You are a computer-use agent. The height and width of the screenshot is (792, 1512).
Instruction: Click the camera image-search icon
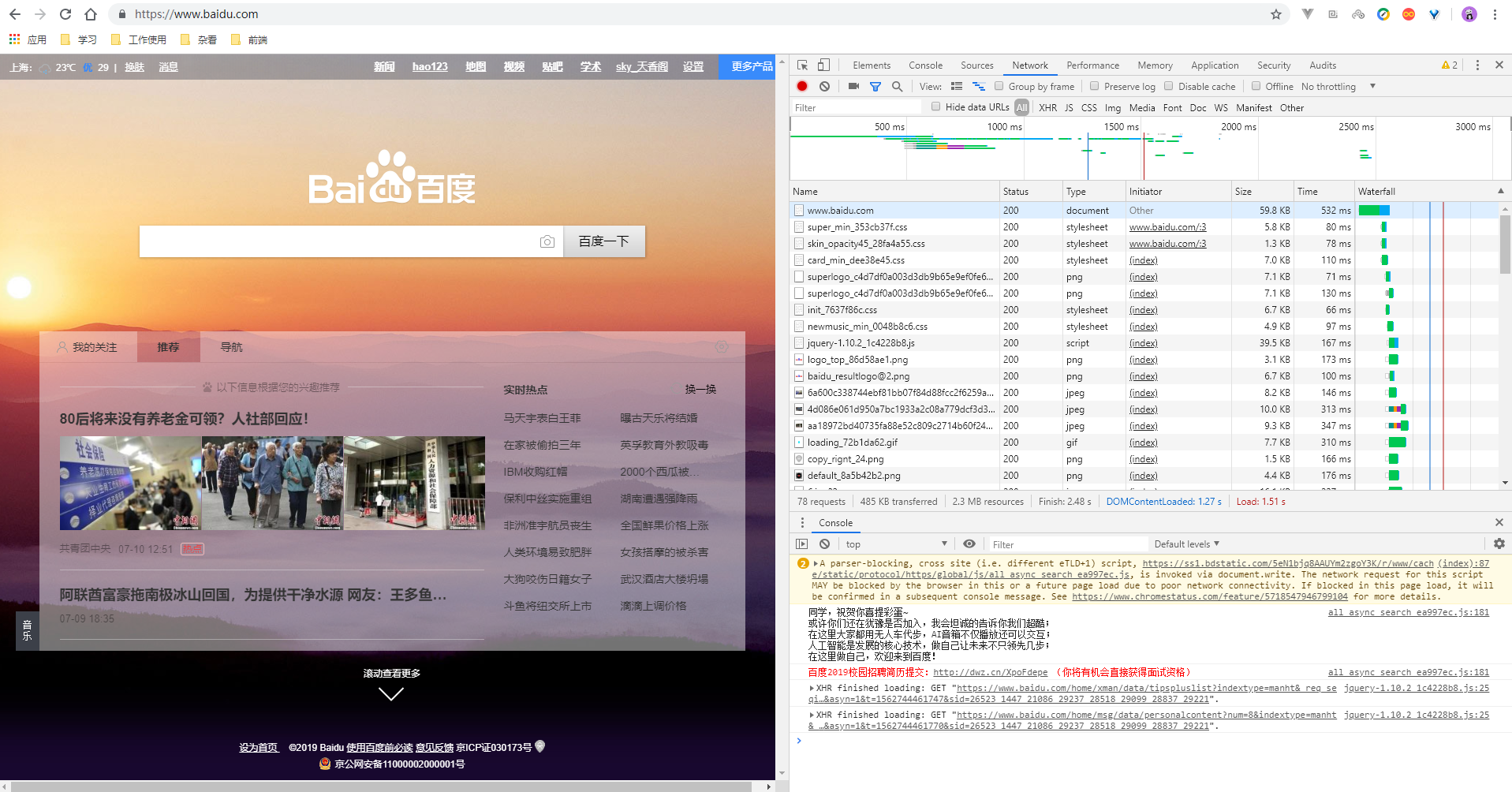[547, 241]
